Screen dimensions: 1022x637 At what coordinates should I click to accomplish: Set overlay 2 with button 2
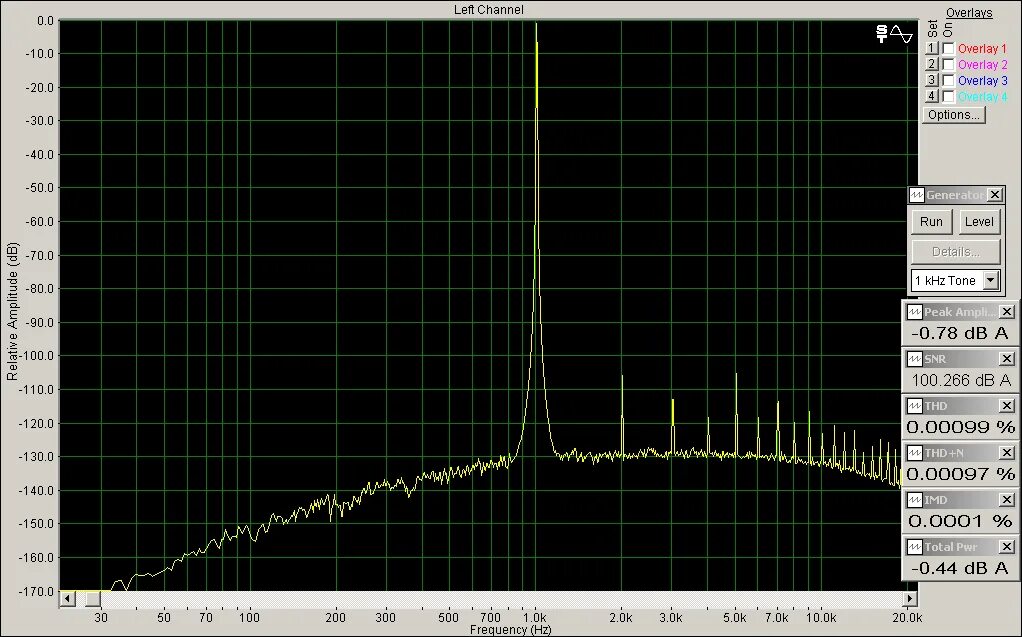(931, 64)
